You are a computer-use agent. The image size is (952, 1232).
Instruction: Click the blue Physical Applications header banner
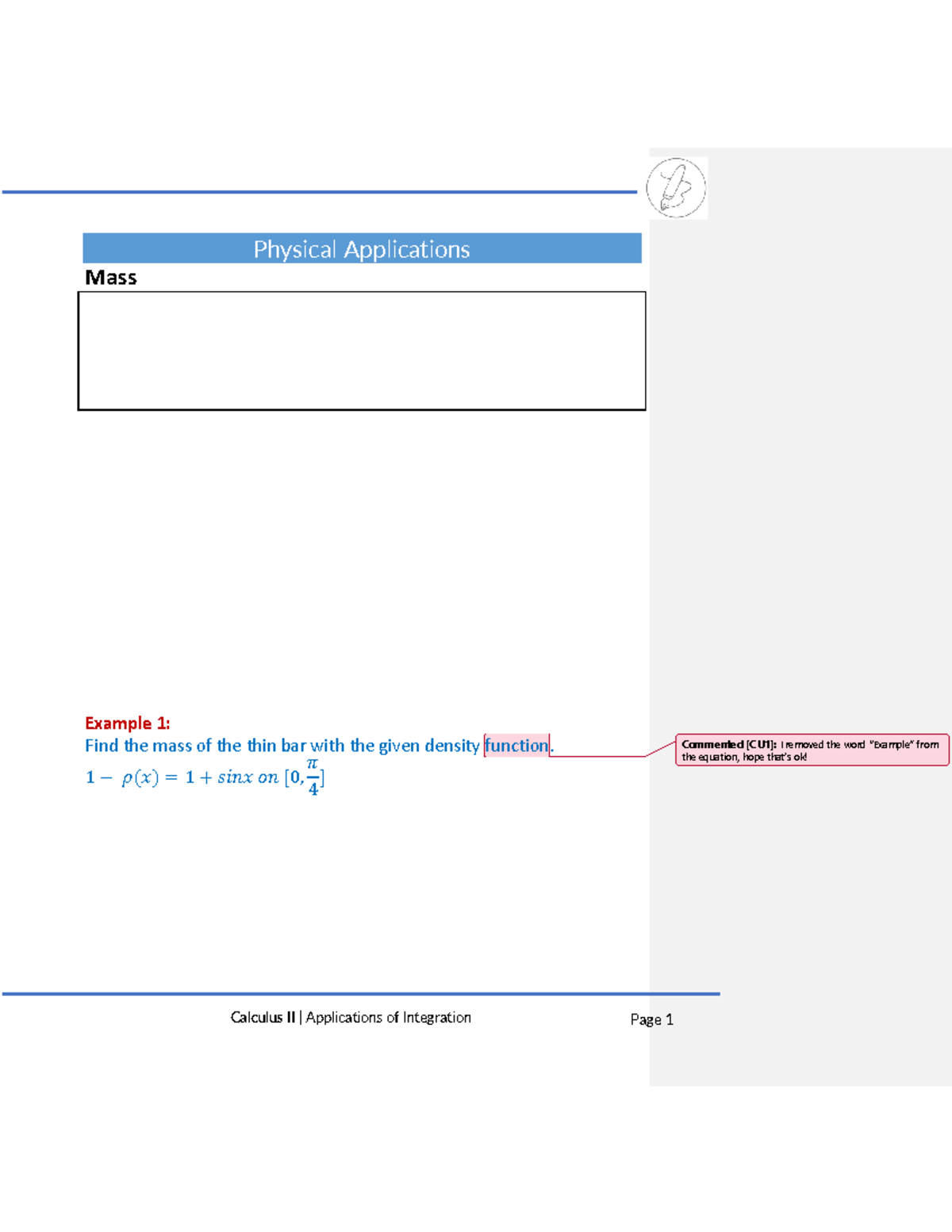click(x=362, y=248)
